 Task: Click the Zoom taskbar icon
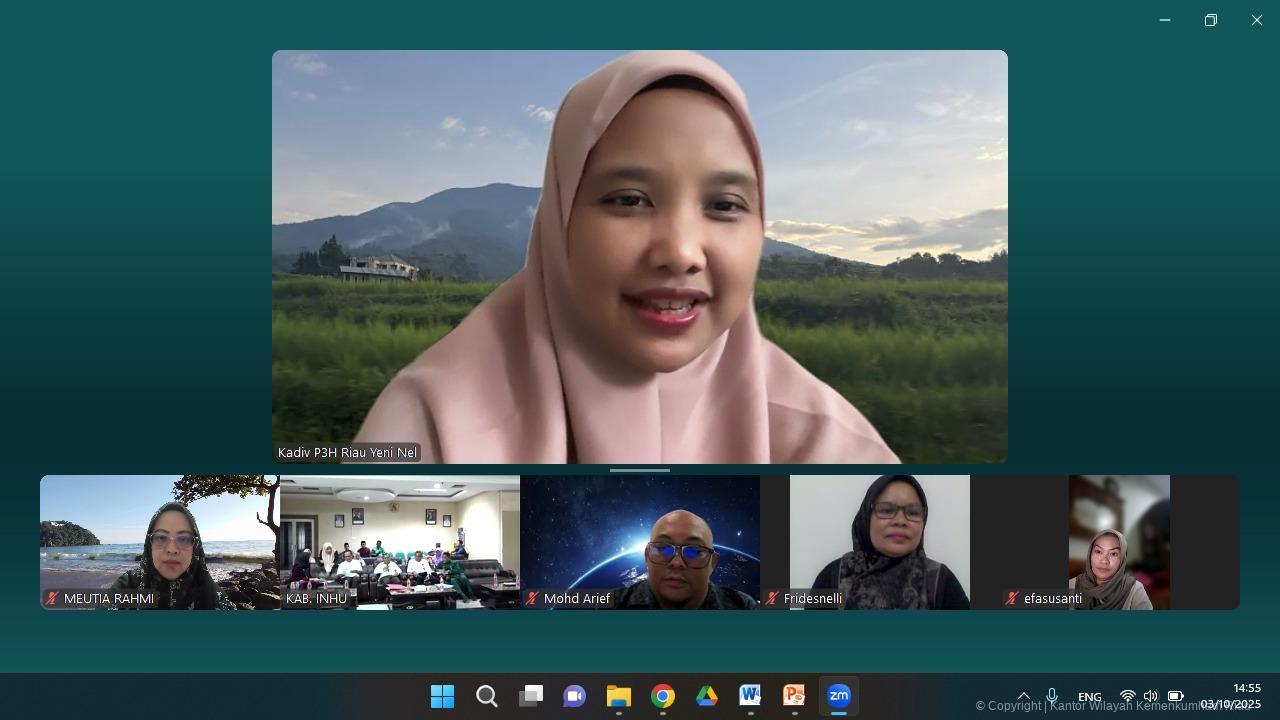[838, 696]
